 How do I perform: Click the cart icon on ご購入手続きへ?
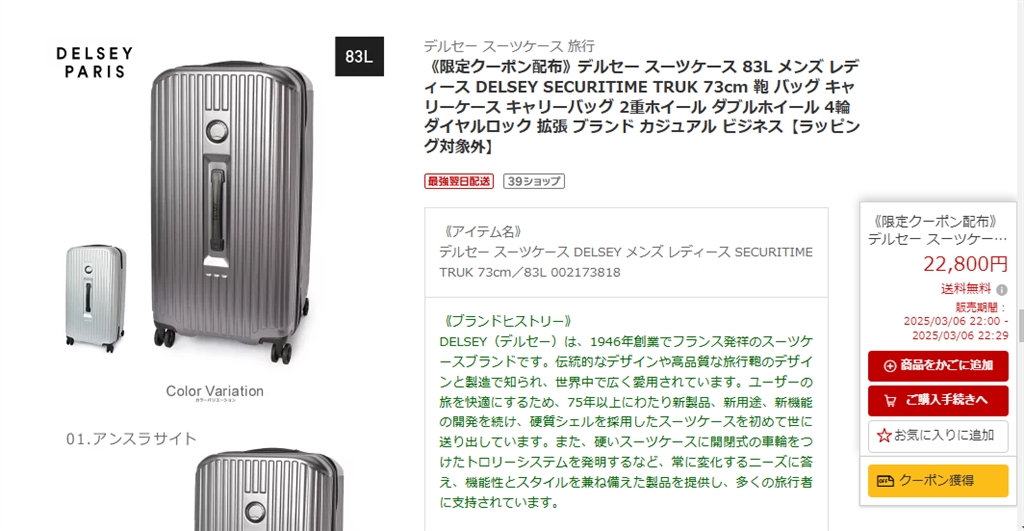click(x=890, y=400)
